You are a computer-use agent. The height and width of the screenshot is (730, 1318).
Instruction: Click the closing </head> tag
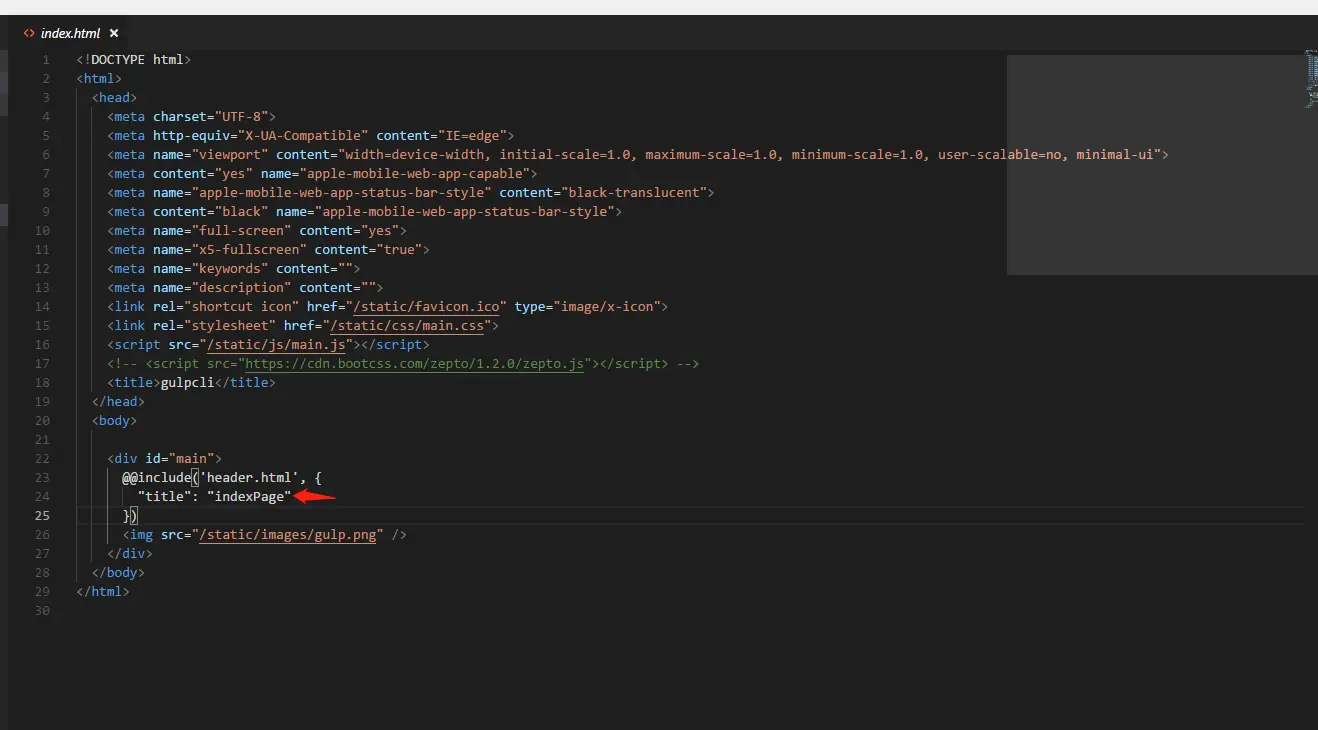pyautogui.click(x=118, y=401)
